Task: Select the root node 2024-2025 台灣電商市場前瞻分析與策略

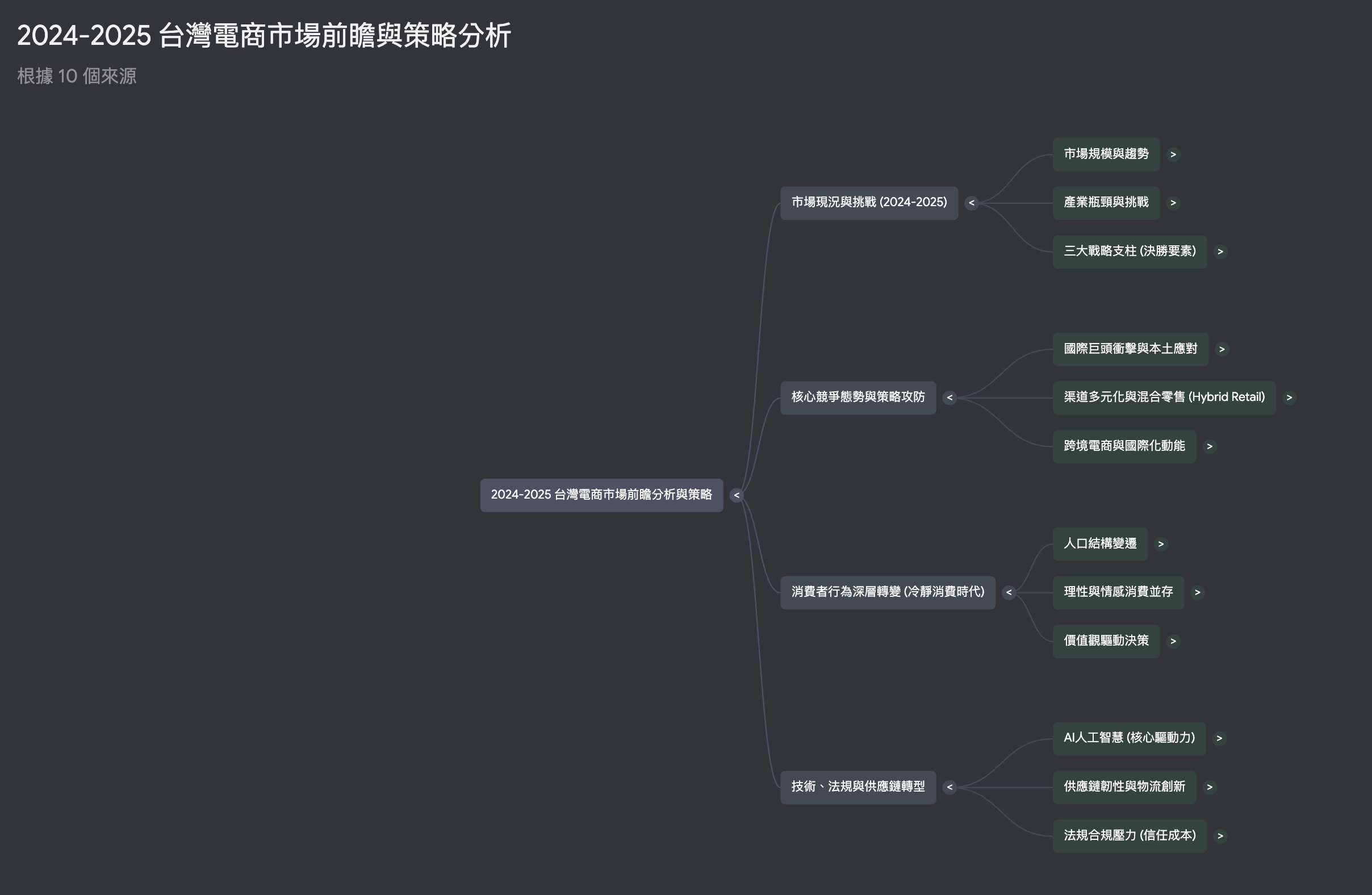Action: tap(601, 495)
